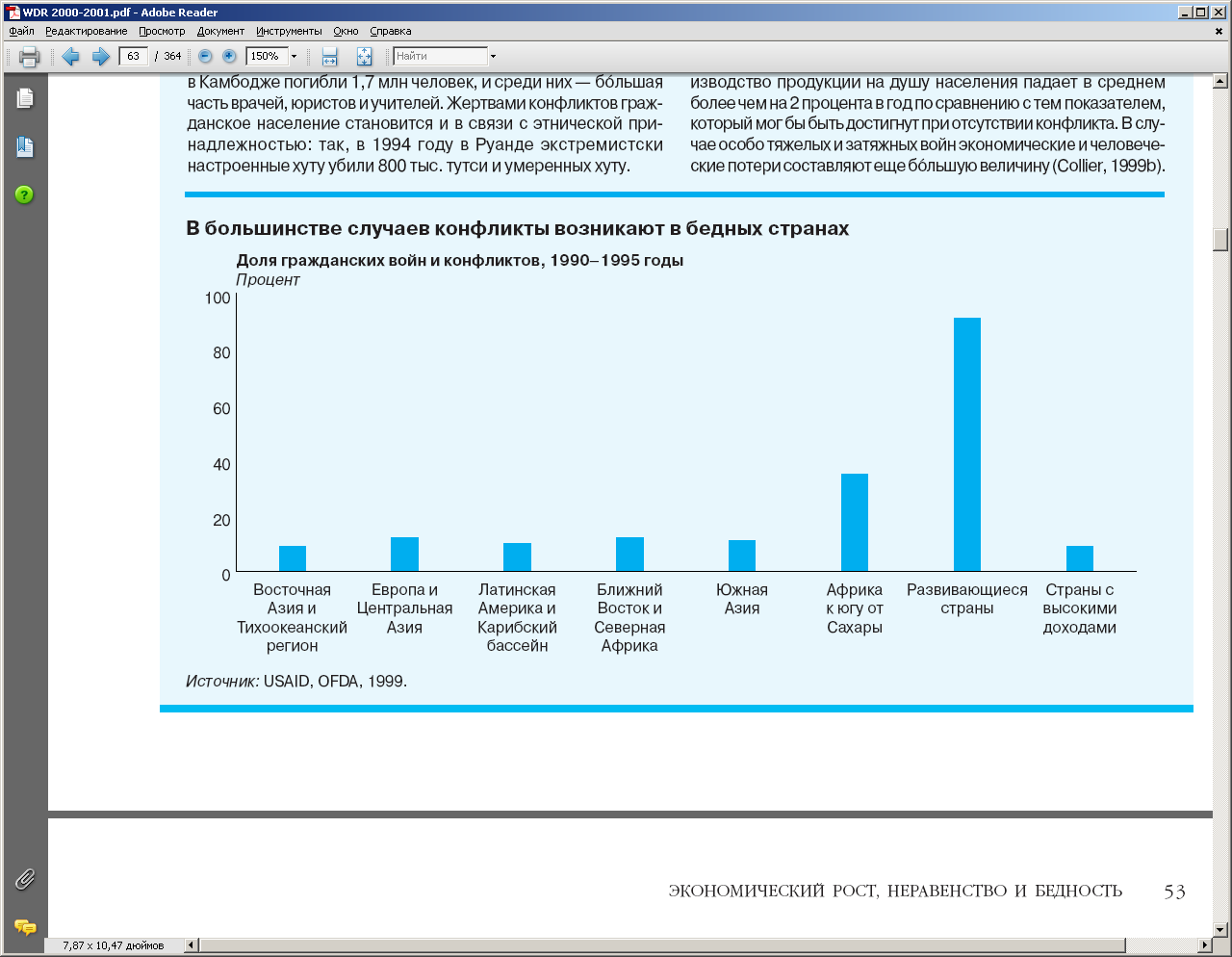Open the Справка menu
The image size is (1232, 957).
pos(390,31)
